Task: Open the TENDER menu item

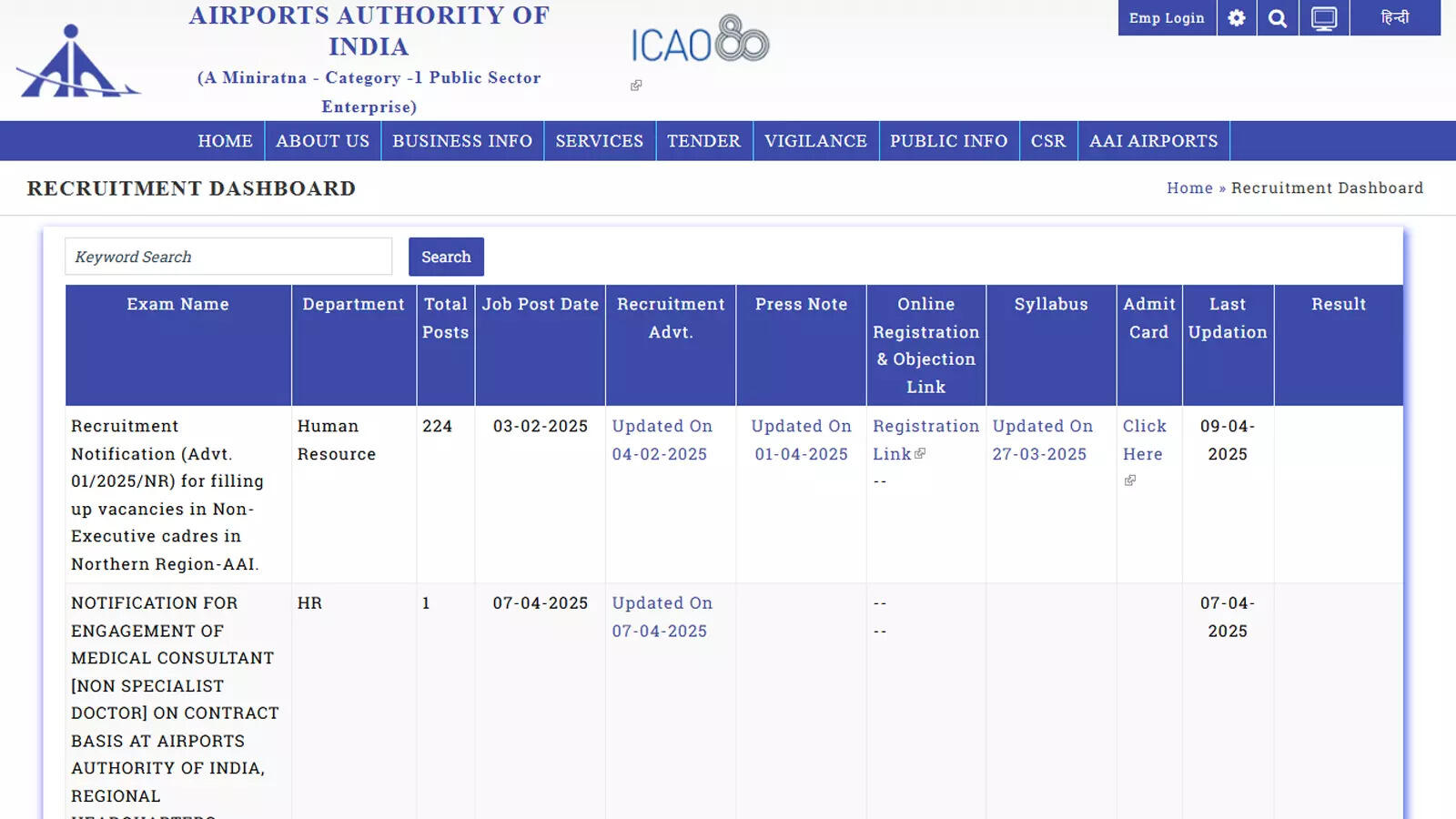Action: pyautogui.click(x=703, y=141)
